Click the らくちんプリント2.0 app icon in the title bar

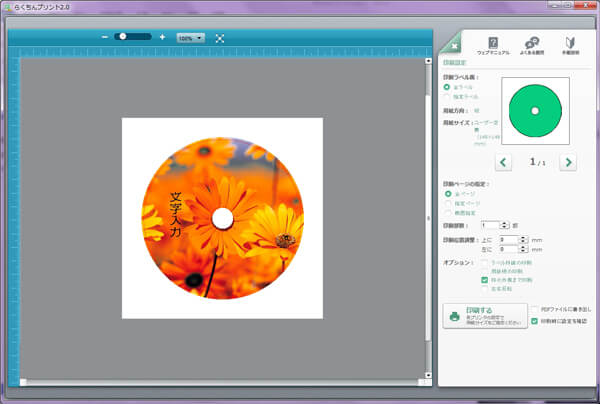pos(7,7)
